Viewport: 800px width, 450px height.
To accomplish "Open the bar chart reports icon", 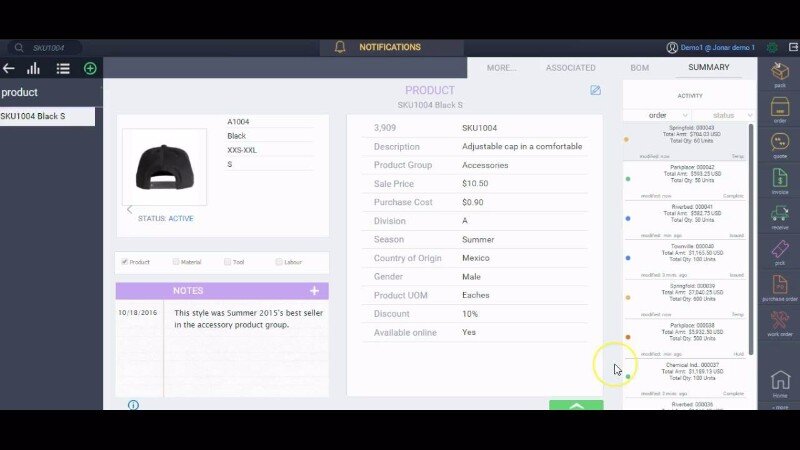I will coord(34,68).
